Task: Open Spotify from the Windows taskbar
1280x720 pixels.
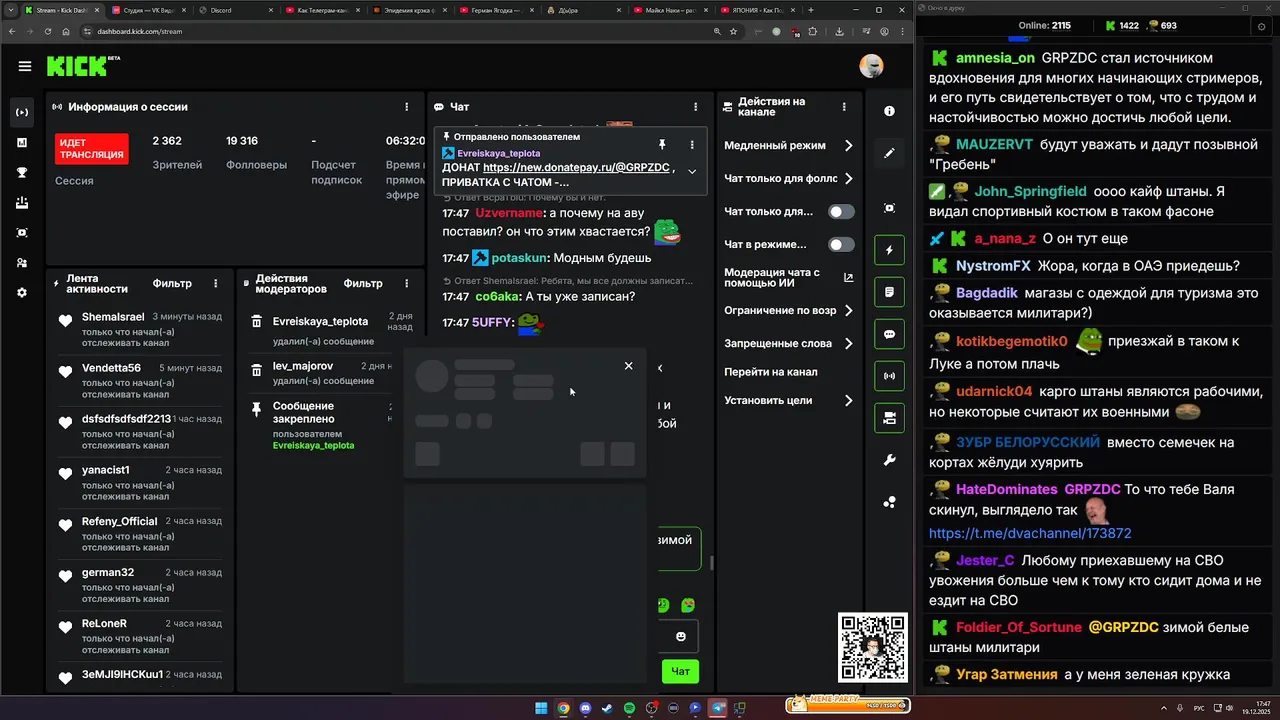Action: coord(629,708)
